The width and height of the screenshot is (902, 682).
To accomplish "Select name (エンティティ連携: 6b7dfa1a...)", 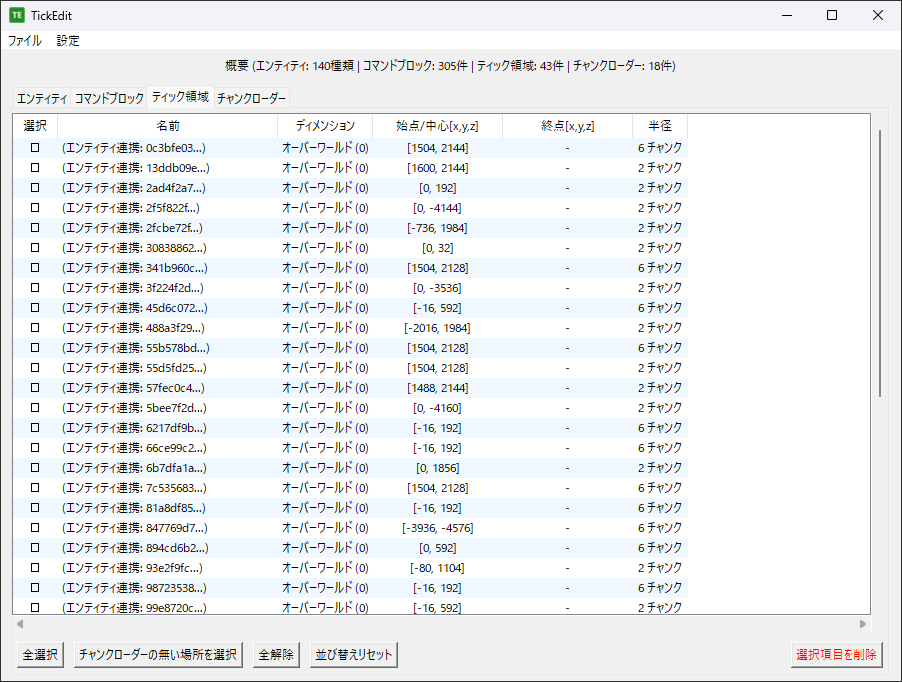I will click(x=134, y=468).
